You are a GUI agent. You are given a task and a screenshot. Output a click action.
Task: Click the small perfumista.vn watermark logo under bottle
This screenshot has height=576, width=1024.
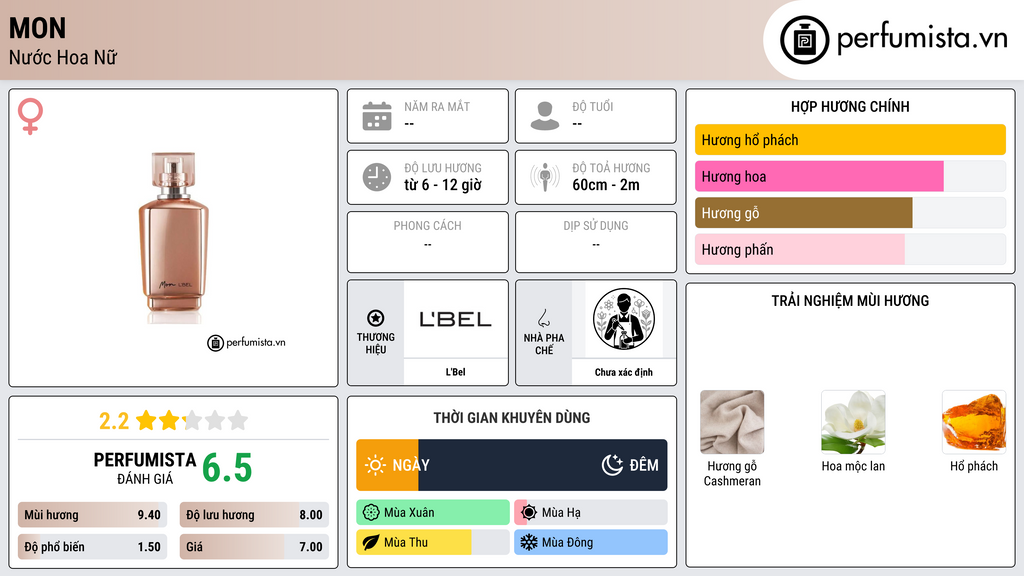tap(246, 342)
